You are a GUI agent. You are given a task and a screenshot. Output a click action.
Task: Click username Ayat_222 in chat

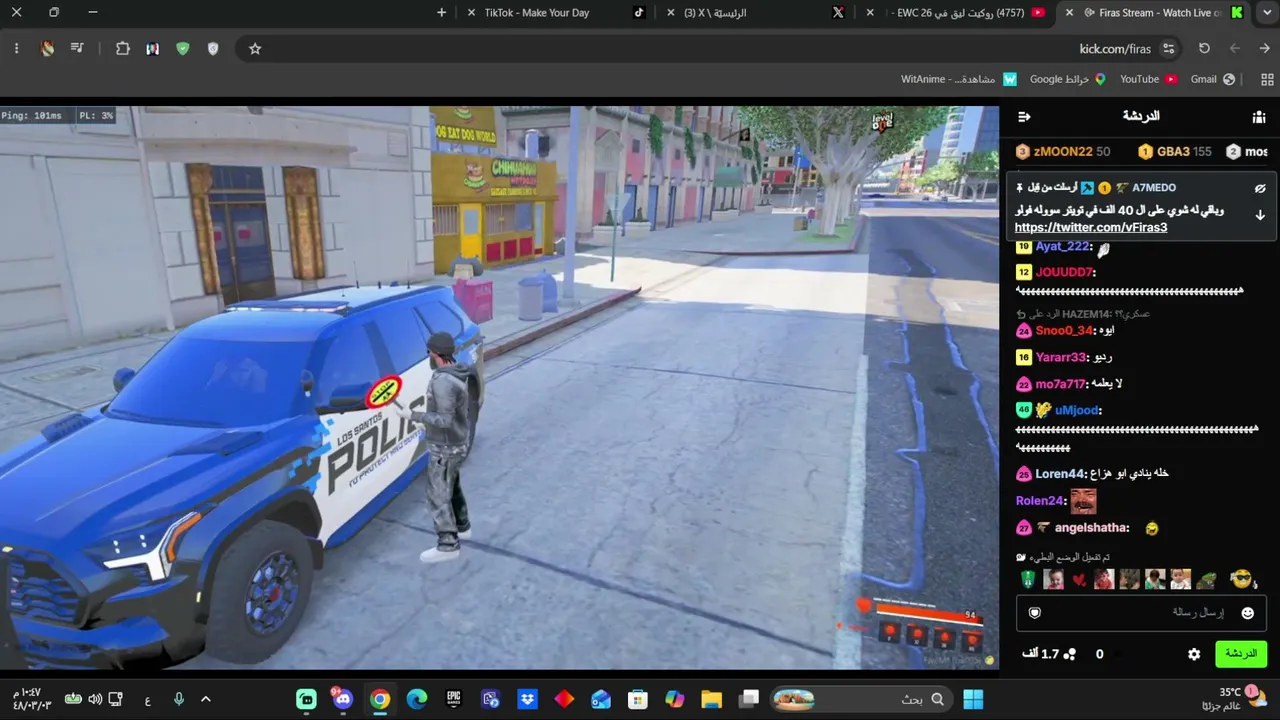pyautogui.click(x=1062, y=246)
